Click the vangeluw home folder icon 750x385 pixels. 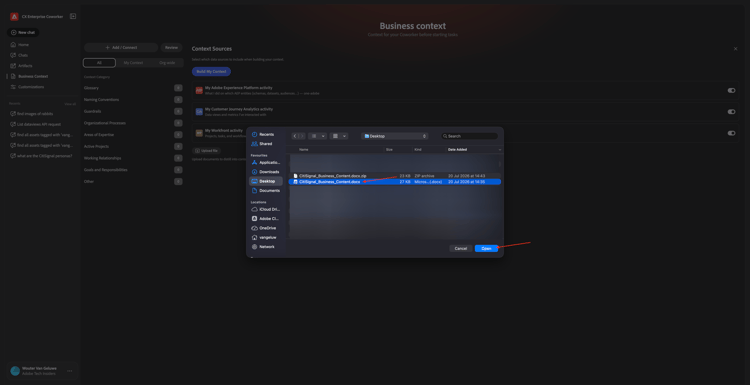[x=254, y=237]
